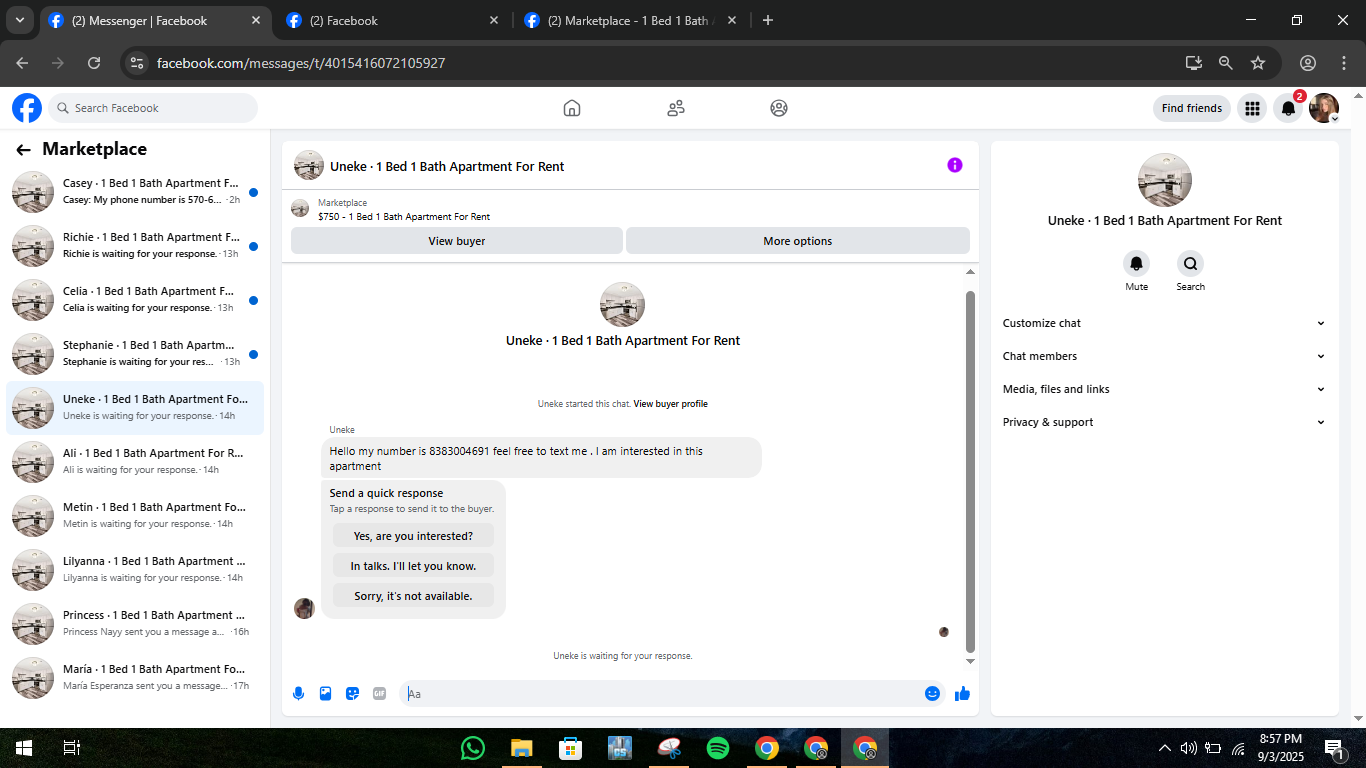Open Stephanie's apartment conversation
This screenshot has width=1366, height=768.
[x=135, y=354]
